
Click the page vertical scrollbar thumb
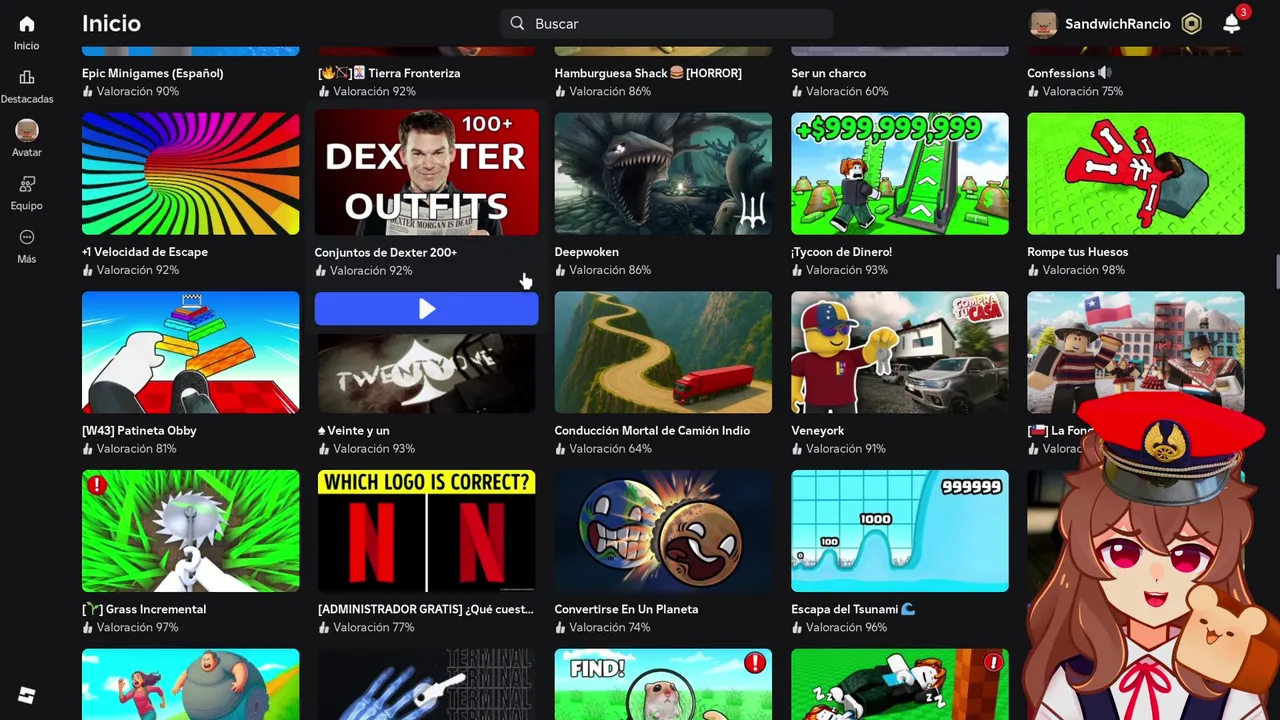(x=1276, y=271)
